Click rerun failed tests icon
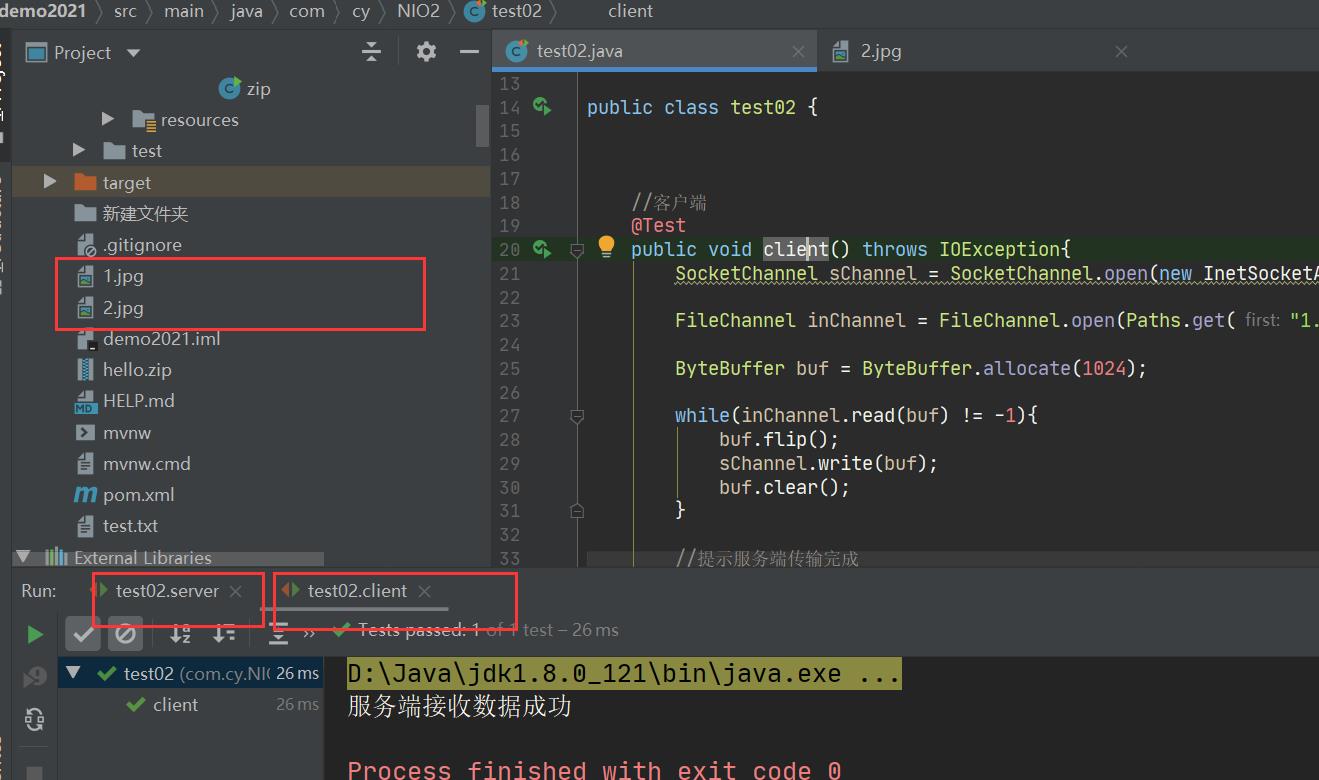1319x780 pixels. pos(35,677)
